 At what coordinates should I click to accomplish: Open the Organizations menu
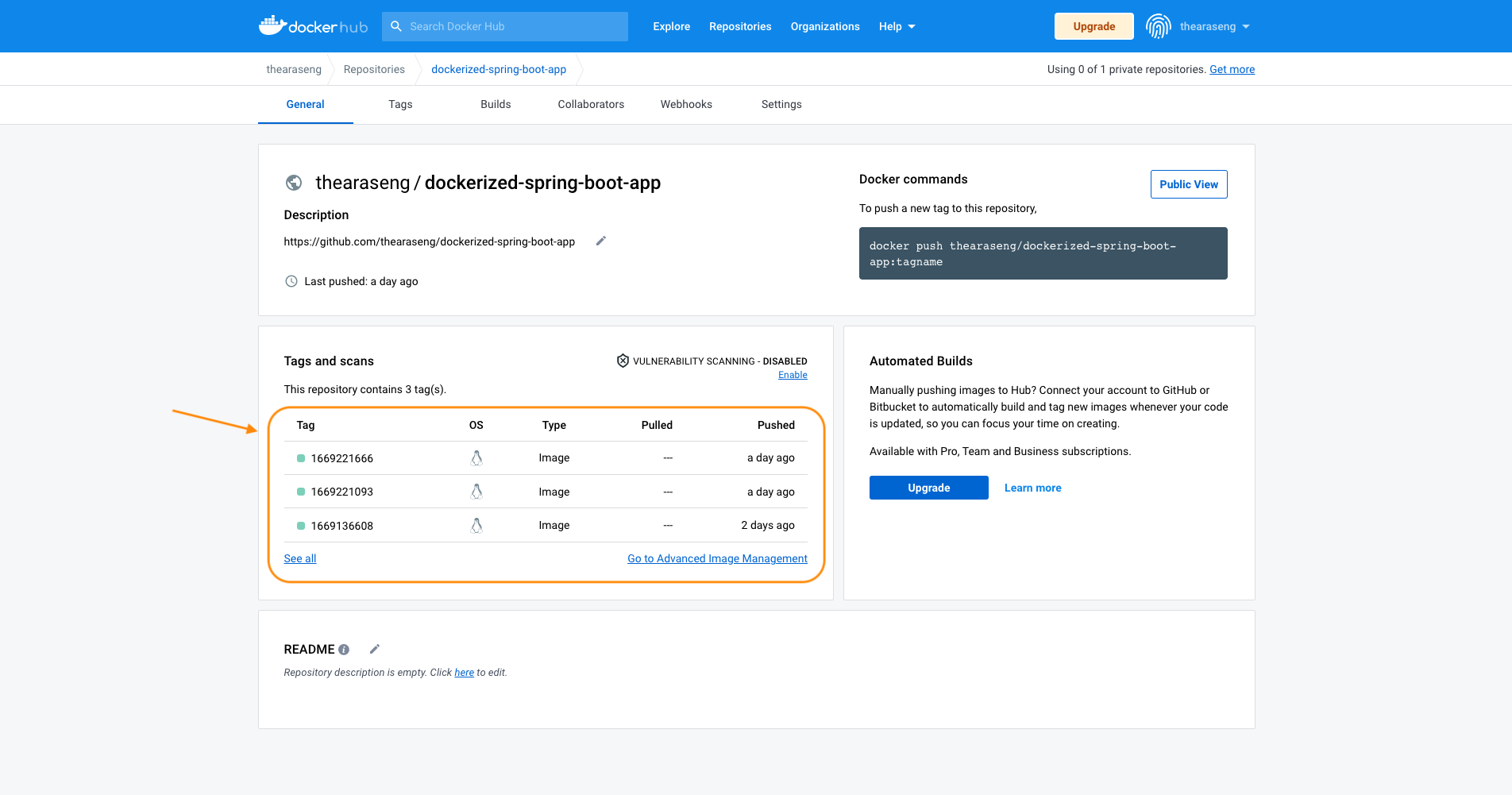(825, 26)
